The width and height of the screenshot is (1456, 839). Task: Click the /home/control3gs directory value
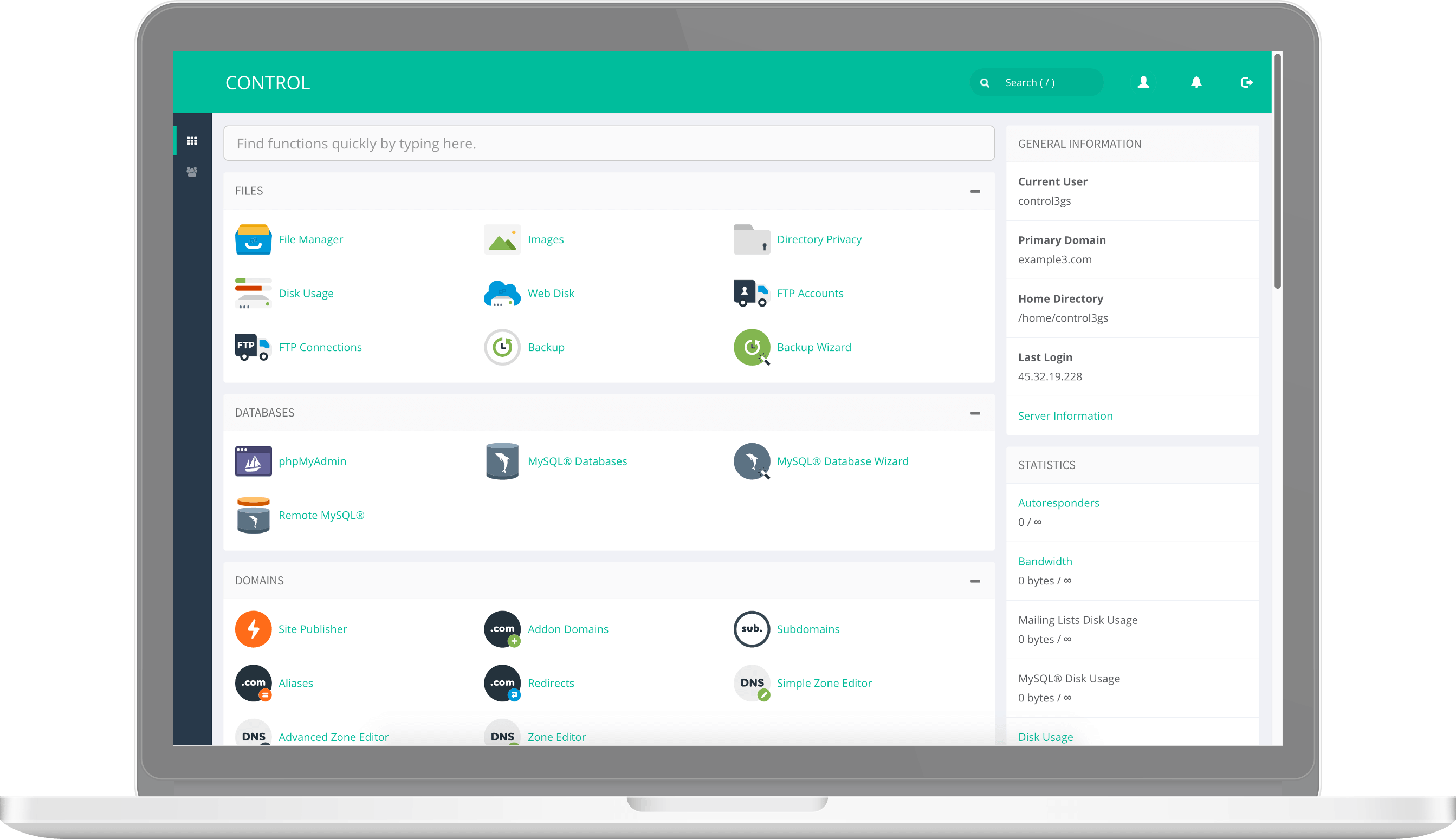click(x=1063, y=318)
